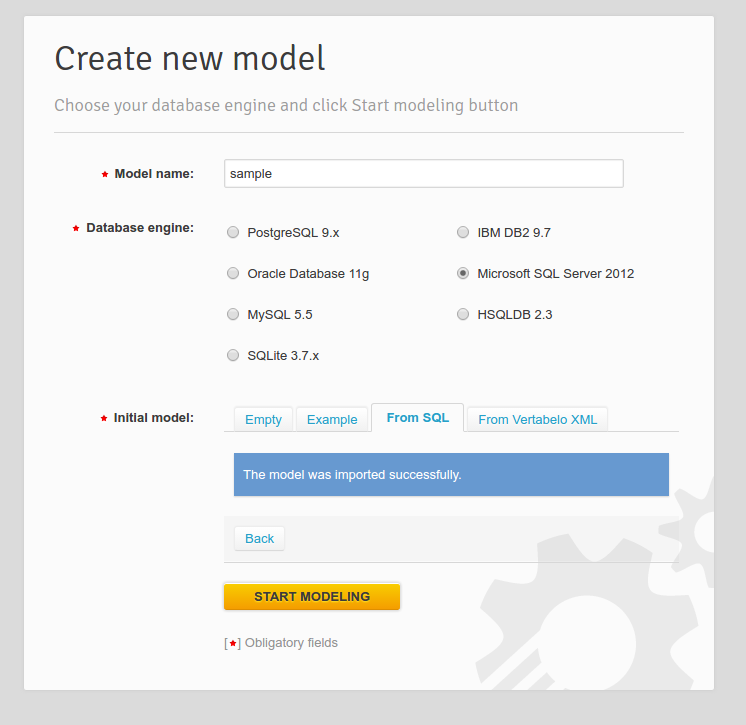
Task: Open the Example tab
Action: (332, 419)
